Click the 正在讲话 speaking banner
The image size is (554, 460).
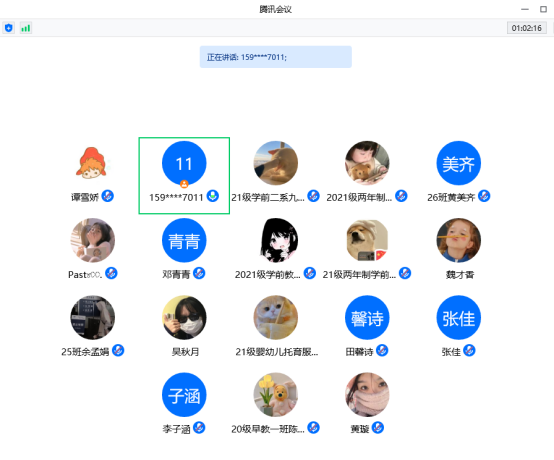point(276,57)
